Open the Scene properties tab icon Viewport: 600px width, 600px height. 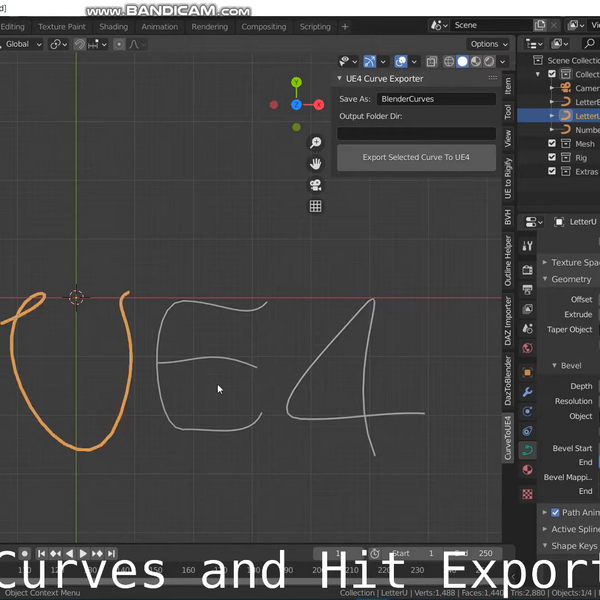[x=527, y=328]
